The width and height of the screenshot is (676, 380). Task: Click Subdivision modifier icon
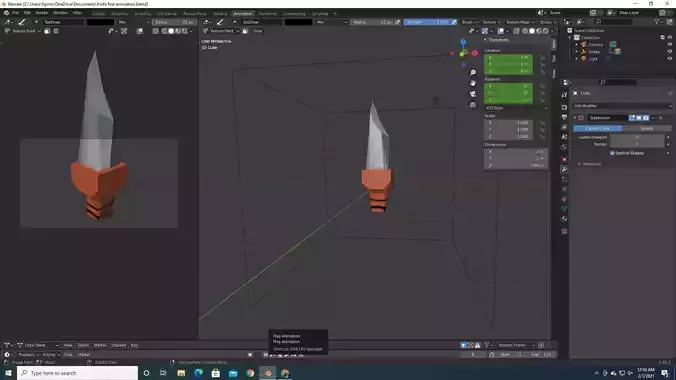tap(581, 118)
